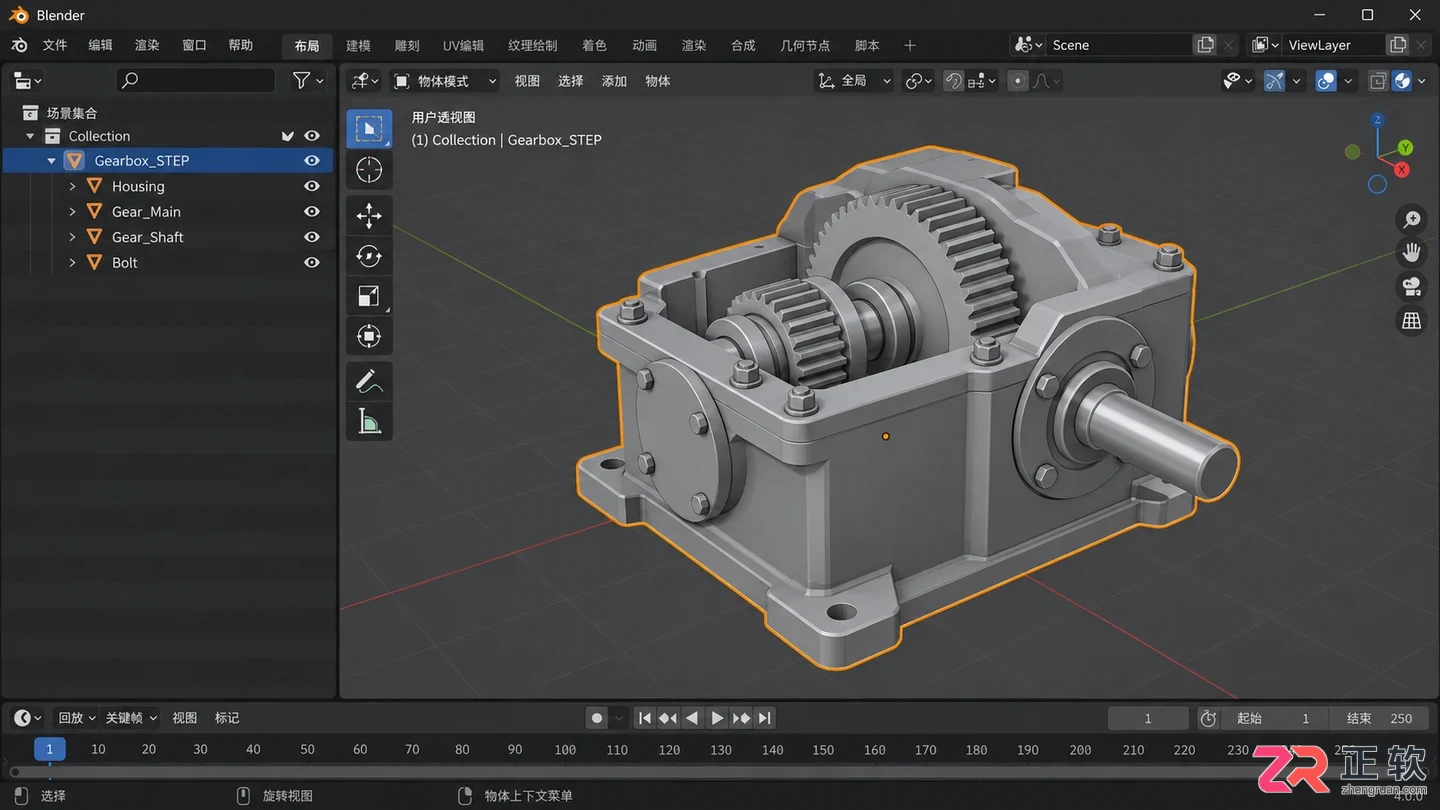Select the Box Select tool in the viewport toolbar

tap(369, 129)
